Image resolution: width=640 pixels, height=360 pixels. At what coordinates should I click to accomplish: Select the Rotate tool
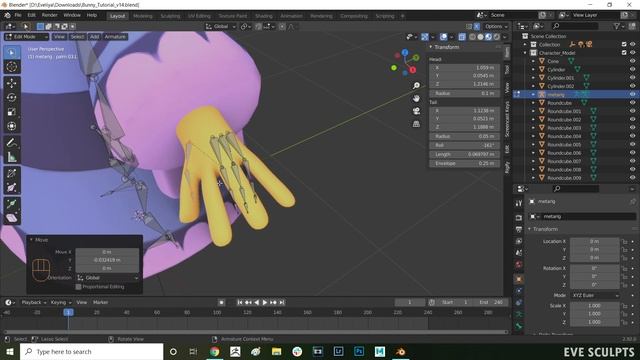tap(11, 97)
